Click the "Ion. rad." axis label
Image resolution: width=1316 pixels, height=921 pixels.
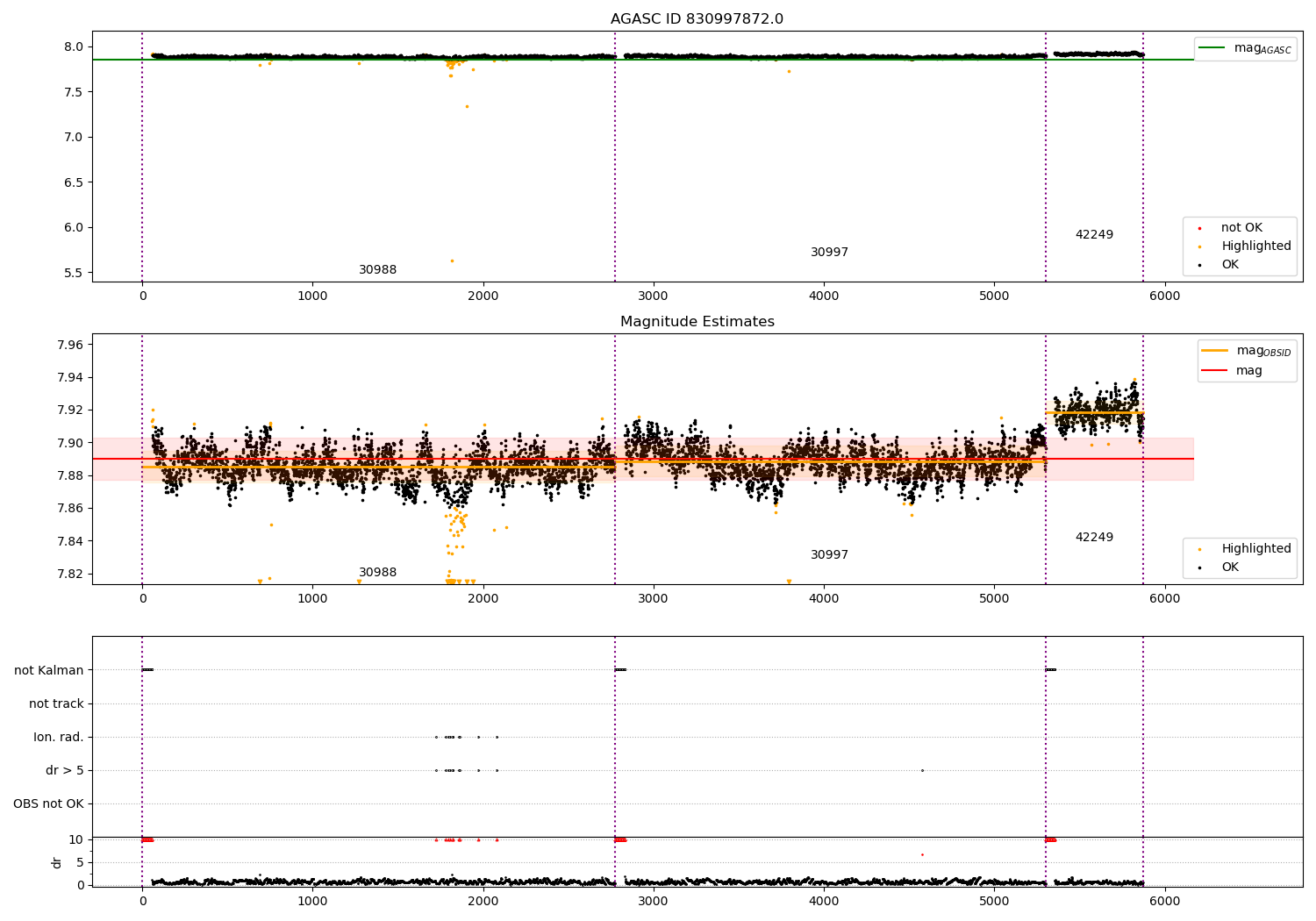pyautogui.click(x=59, y=738)
